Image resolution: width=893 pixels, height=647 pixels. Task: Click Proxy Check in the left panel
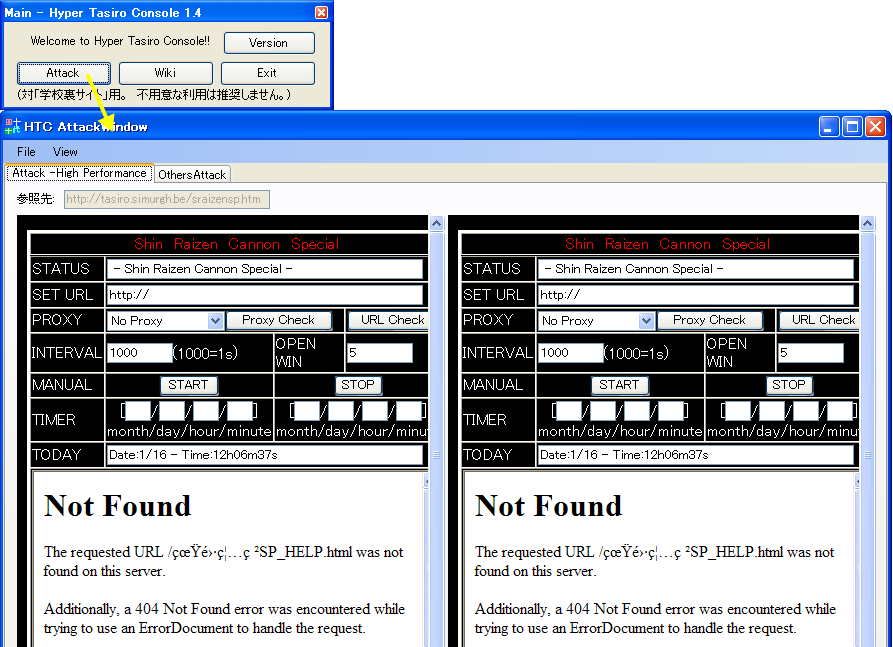tap(278, 320)
